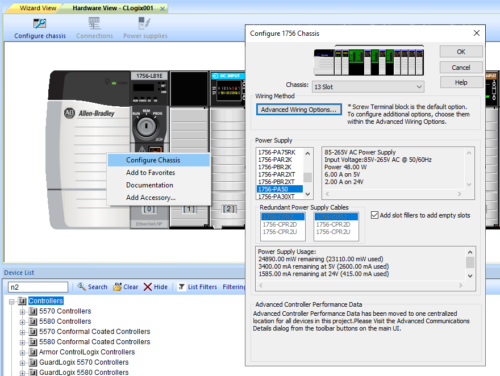
Task: Click the Search magnifier icon in Device List
Action: (x=82, y=286)
